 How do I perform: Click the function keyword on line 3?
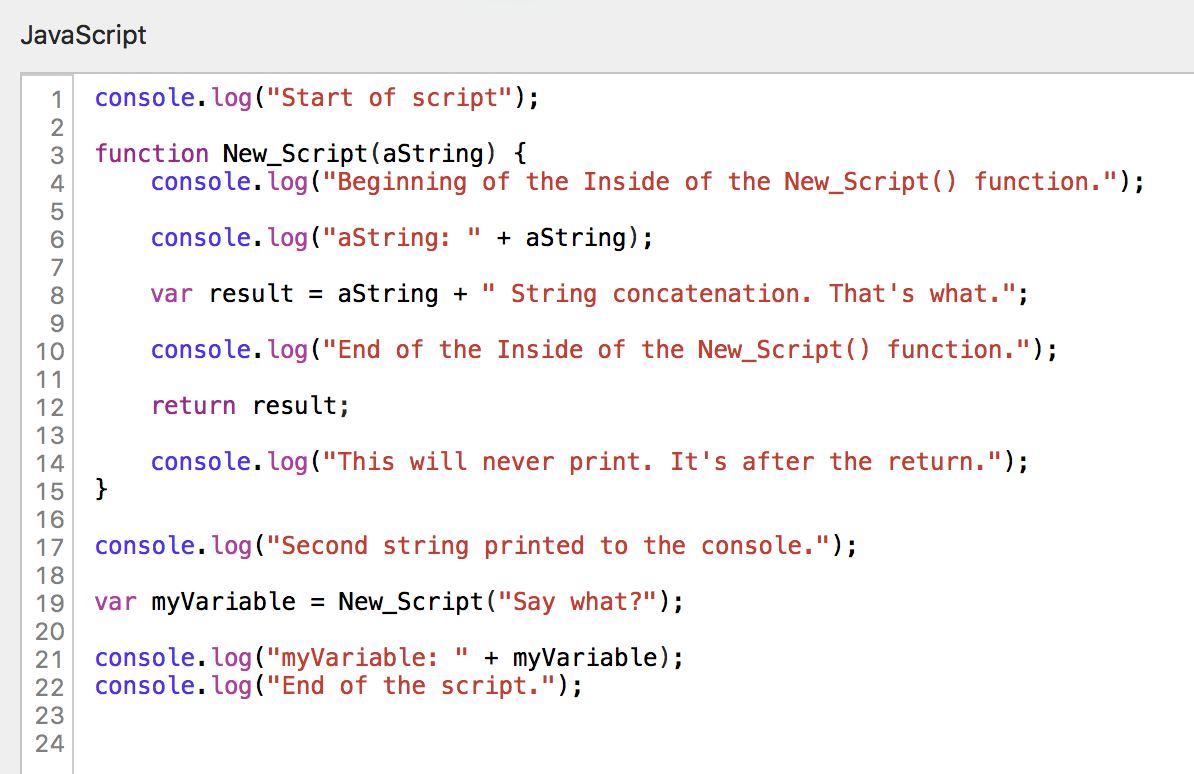(152, 154)
